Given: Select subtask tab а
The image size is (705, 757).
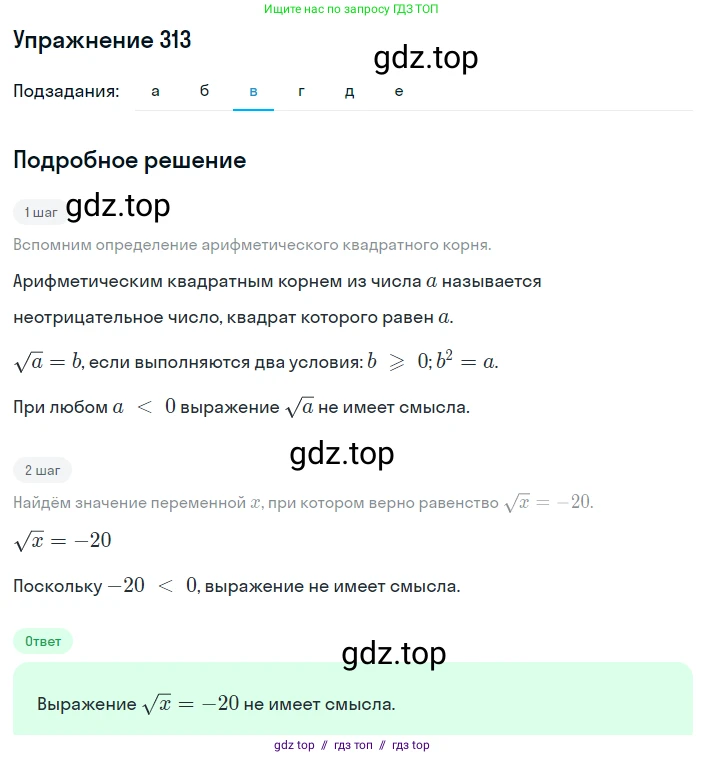Looking at the screenshot, I should pos(155,91).
